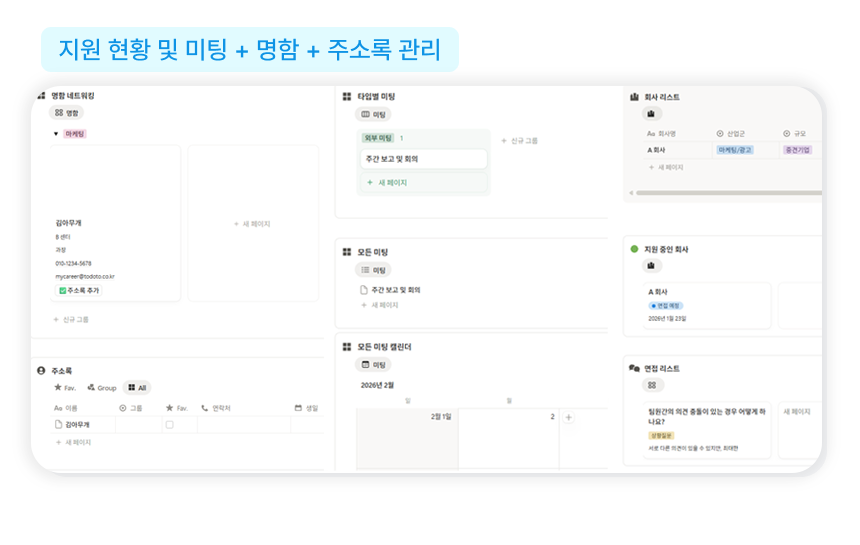This screenshot has height=545, width=860.
Task: Collapse the 마케팅 group triangle
Action: 56,133
